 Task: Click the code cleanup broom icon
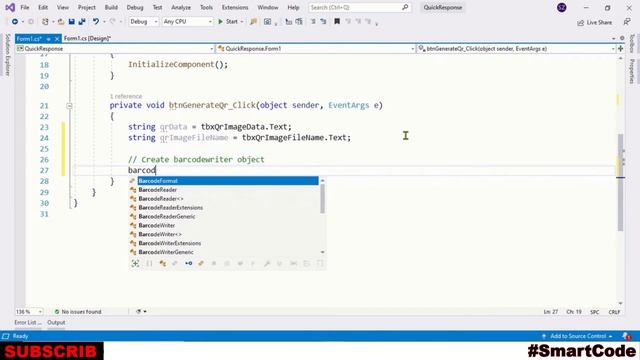click(138, 311)
